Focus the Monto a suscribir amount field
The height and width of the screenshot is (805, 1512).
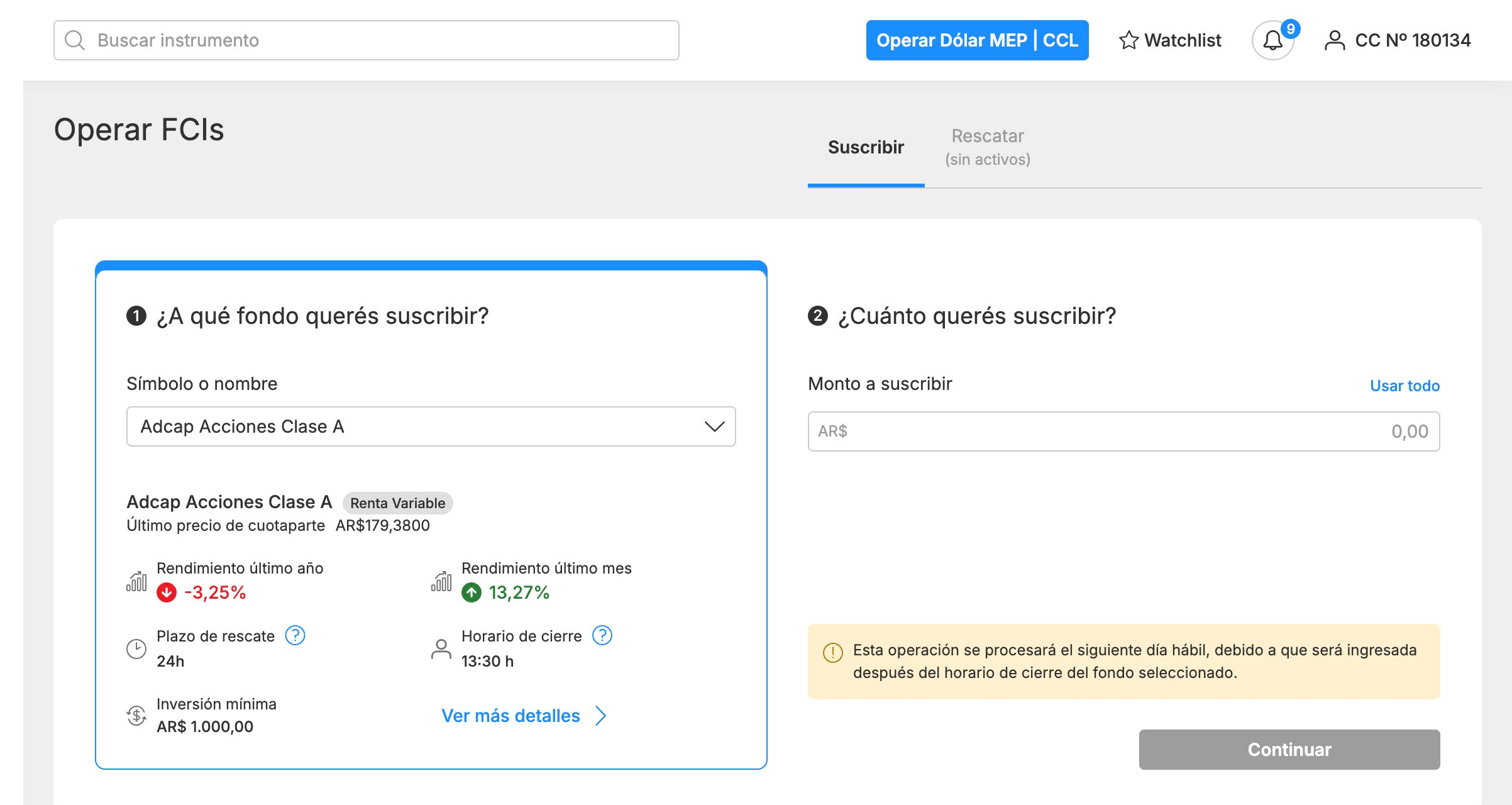[1124, 431]
